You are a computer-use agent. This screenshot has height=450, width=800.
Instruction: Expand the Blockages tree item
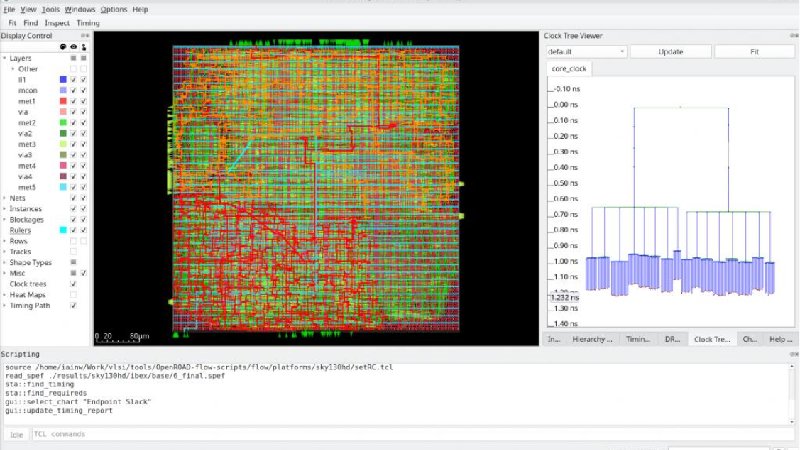(5, 219)
